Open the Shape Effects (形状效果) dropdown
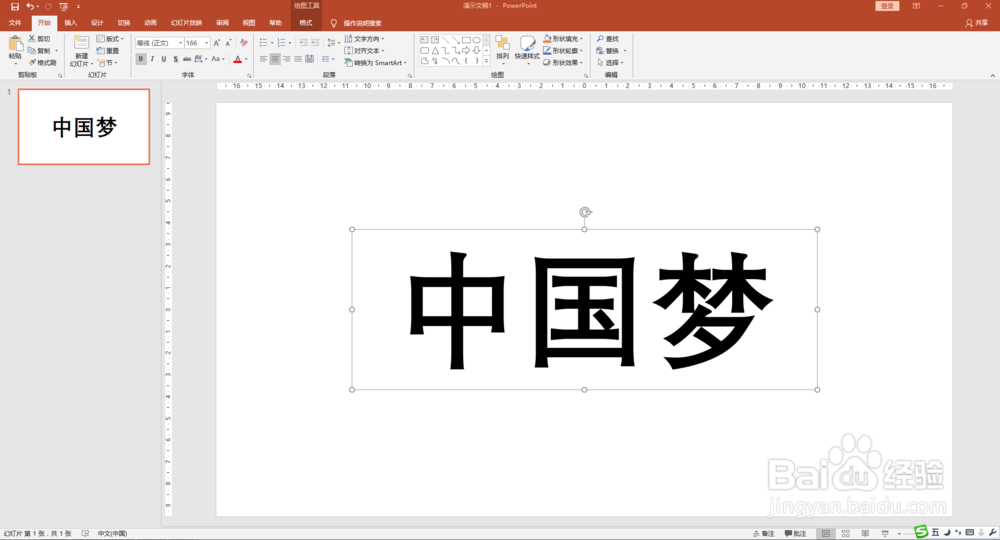Viewport: 1000px width, 540px height. point(563,62)
